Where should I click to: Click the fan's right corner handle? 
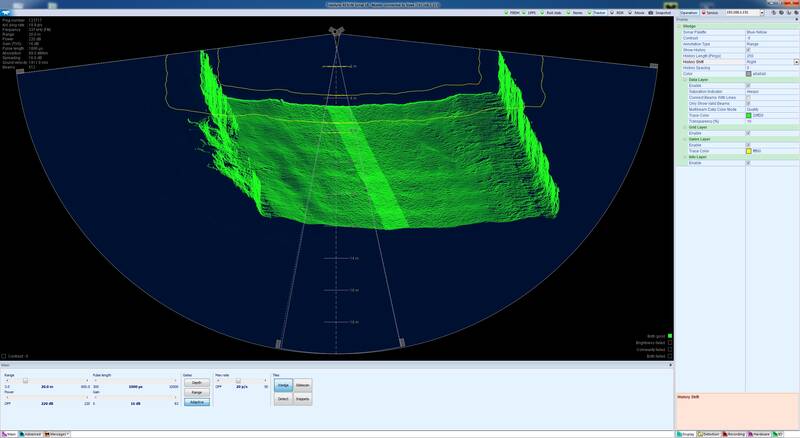[x=654, y=66]
